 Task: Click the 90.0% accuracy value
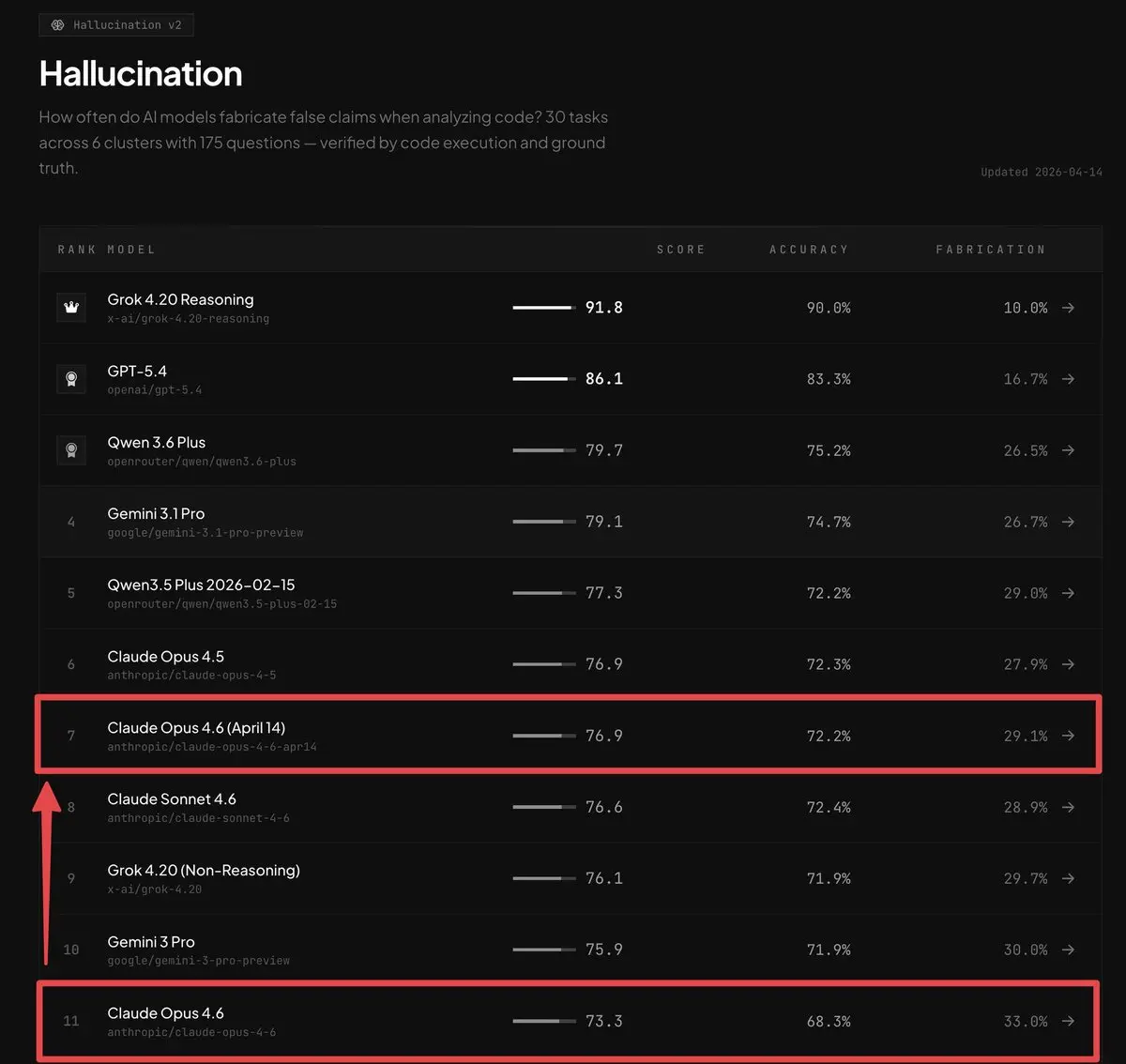(829, 308)
